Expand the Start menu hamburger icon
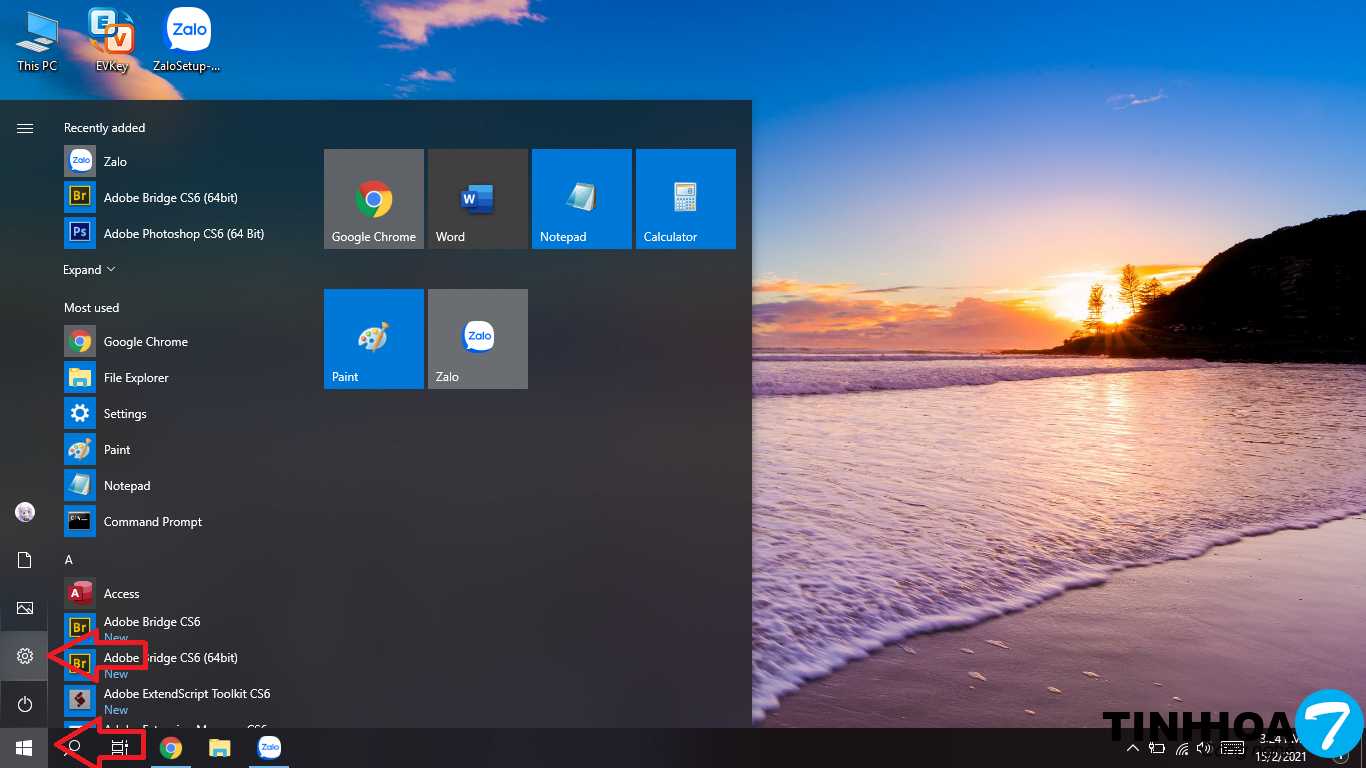This screenshot has height=768, width=1366. [25, 128]
